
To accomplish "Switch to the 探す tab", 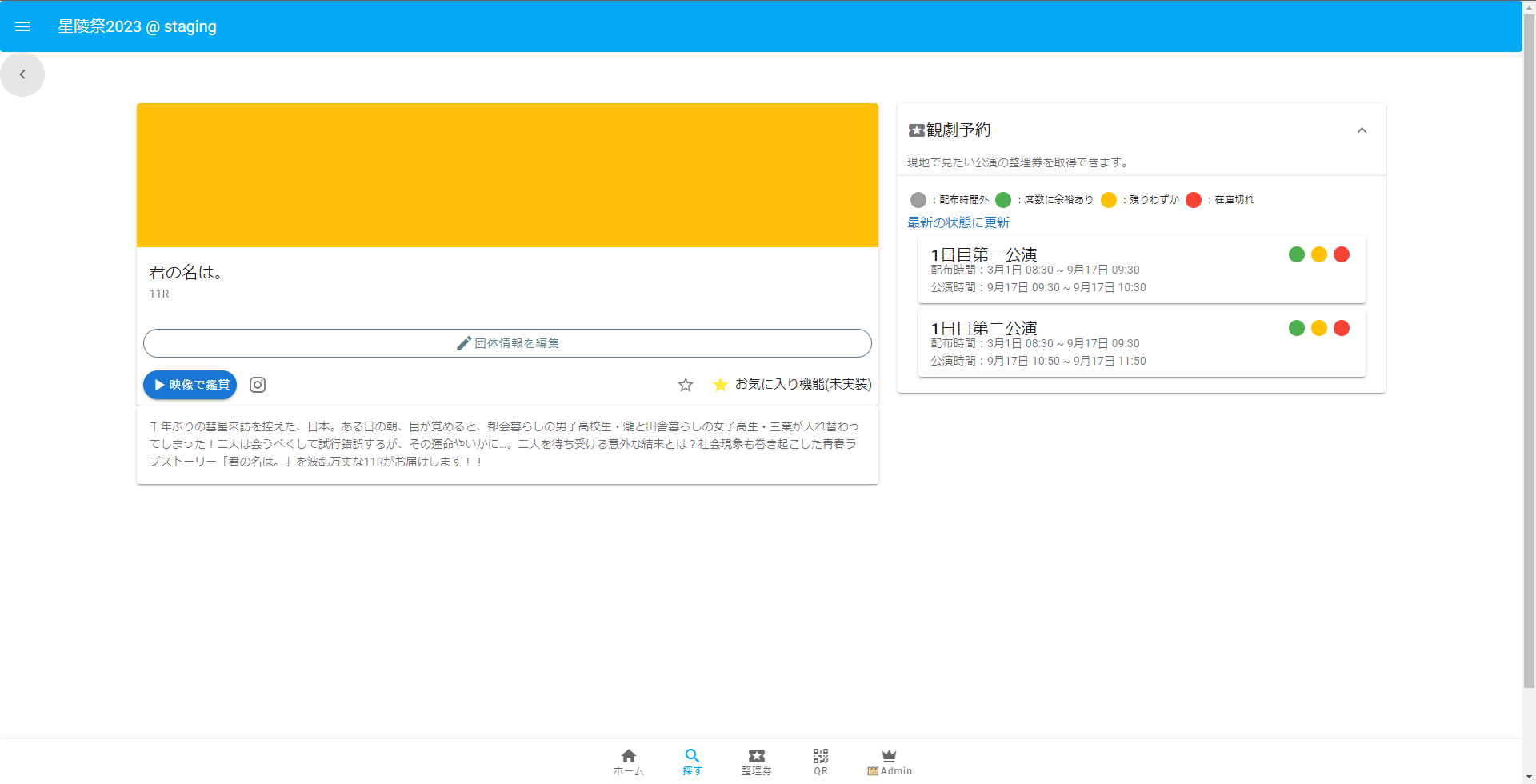I will 693,762.
